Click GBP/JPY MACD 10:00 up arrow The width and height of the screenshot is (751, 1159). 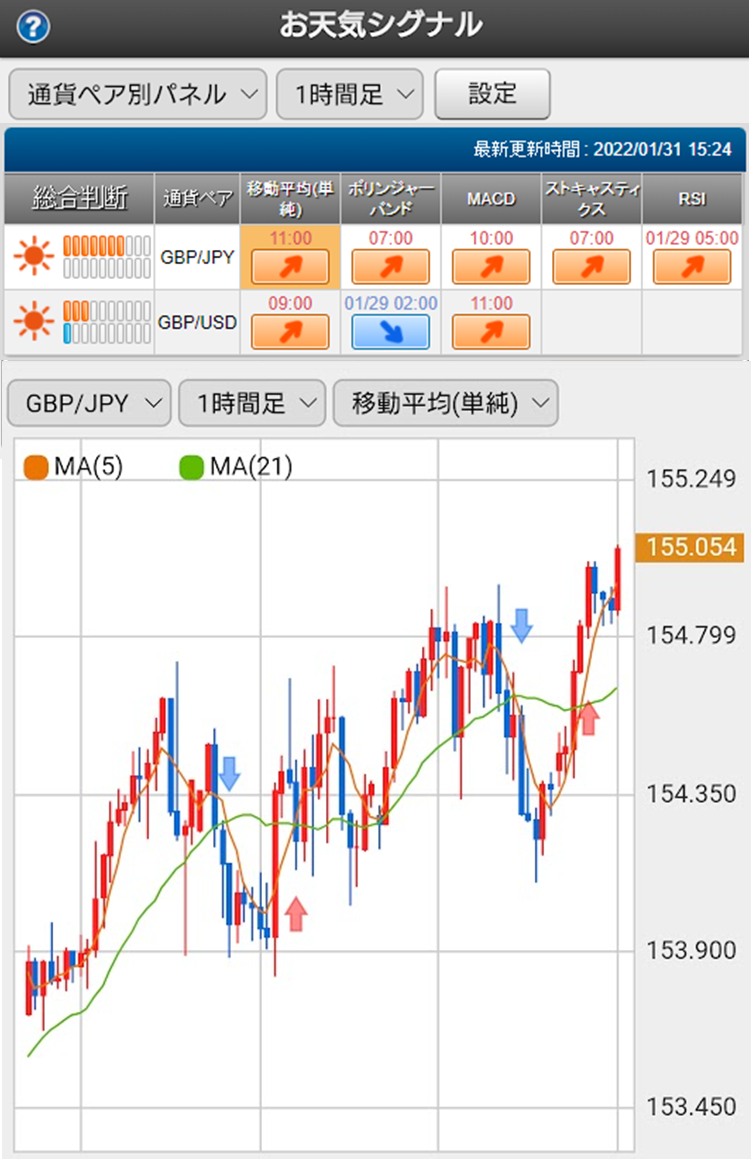(492, 267)
